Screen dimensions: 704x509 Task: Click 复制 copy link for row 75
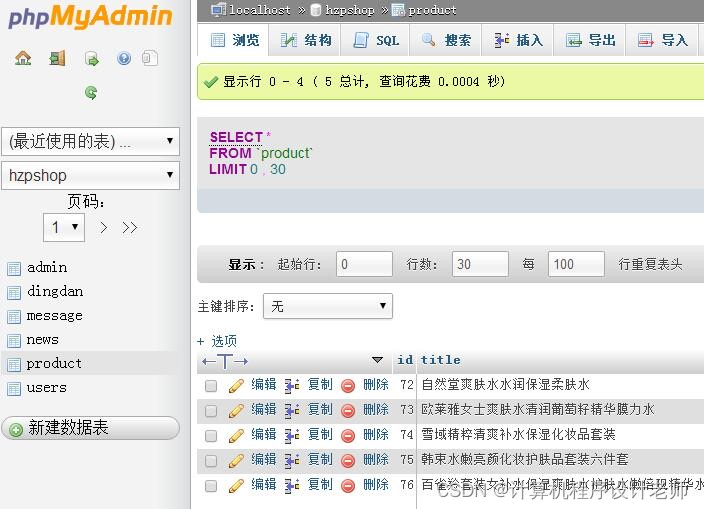[320, 460]
